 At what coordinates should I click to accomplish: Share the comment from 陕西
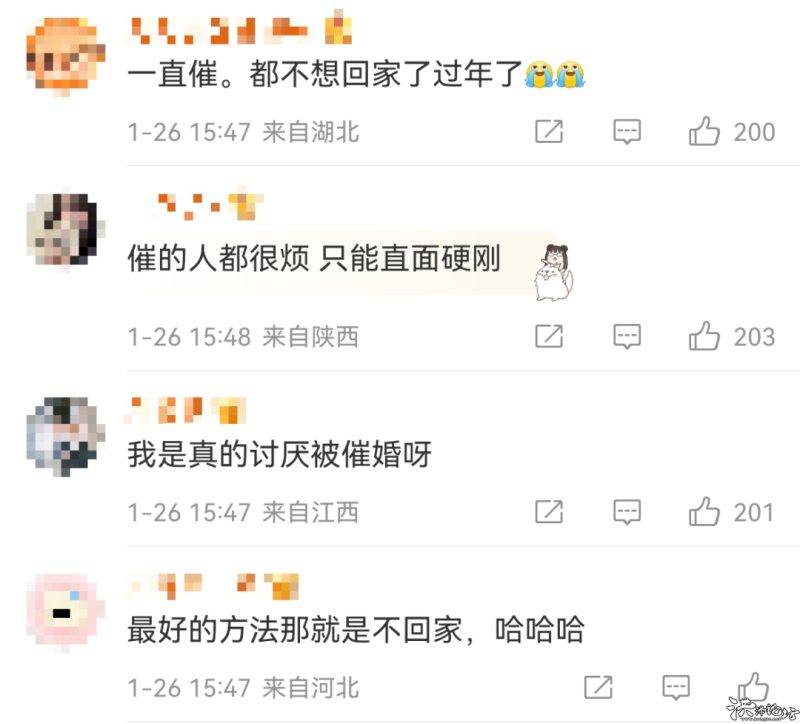point(549,336)
